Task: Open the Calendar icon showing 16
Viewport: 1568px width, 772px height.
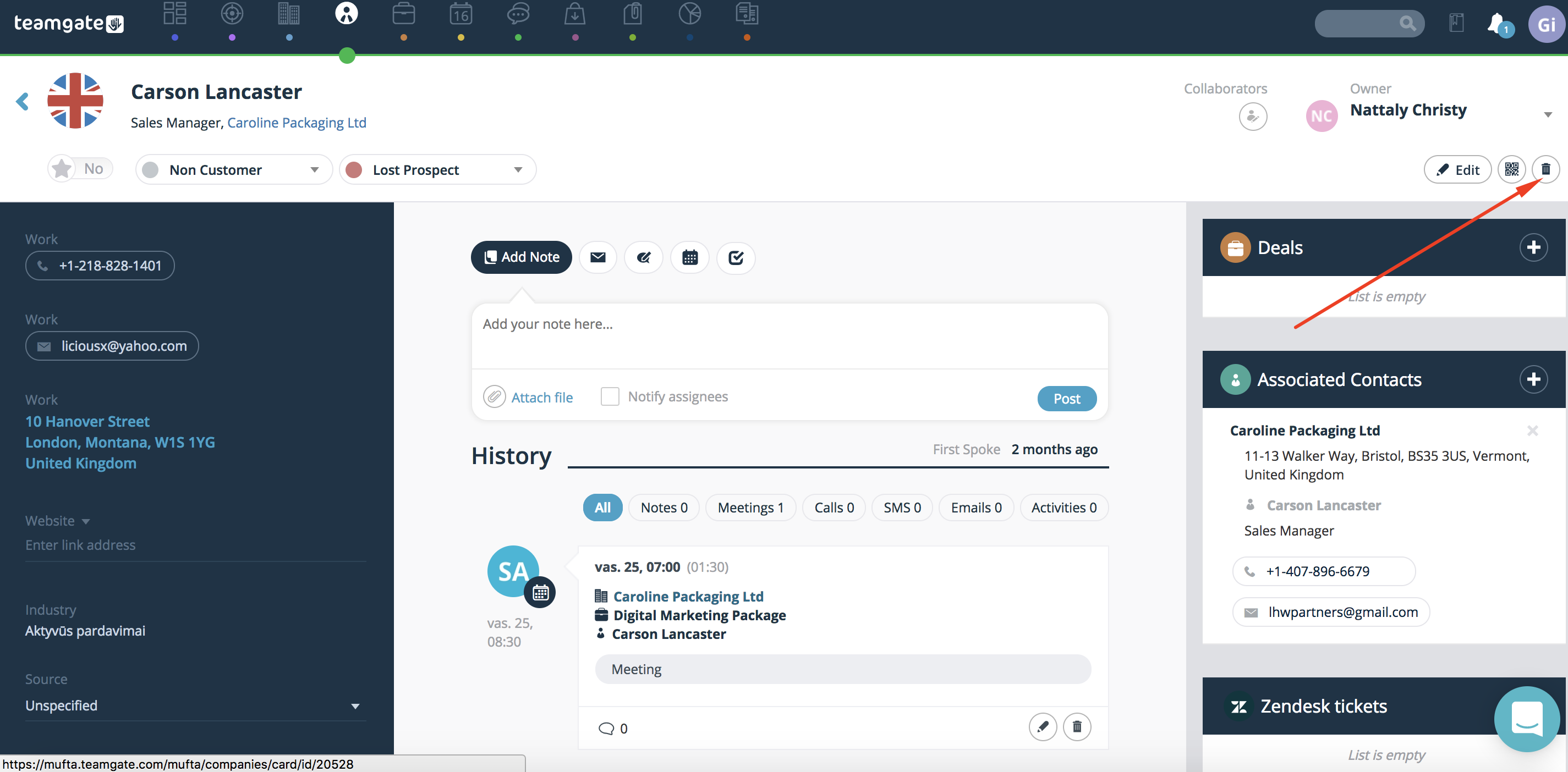Action: 461,13
